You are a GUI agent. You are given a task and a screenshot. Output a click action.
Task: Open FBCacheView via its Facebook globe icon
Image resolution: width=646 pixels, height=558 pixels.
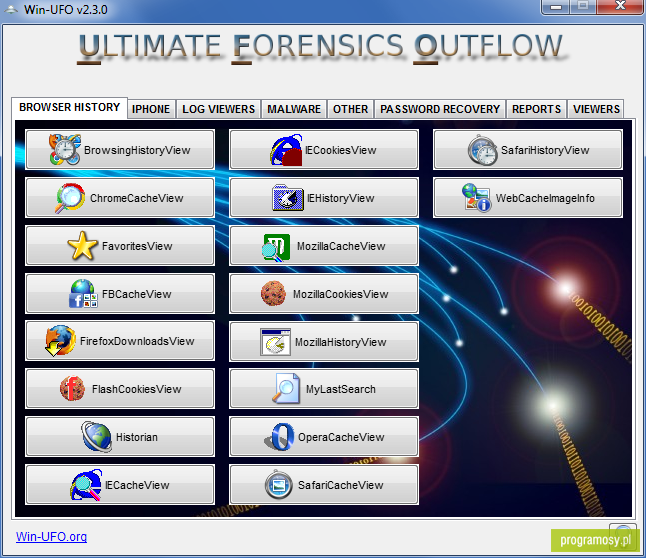coord(83,293)
